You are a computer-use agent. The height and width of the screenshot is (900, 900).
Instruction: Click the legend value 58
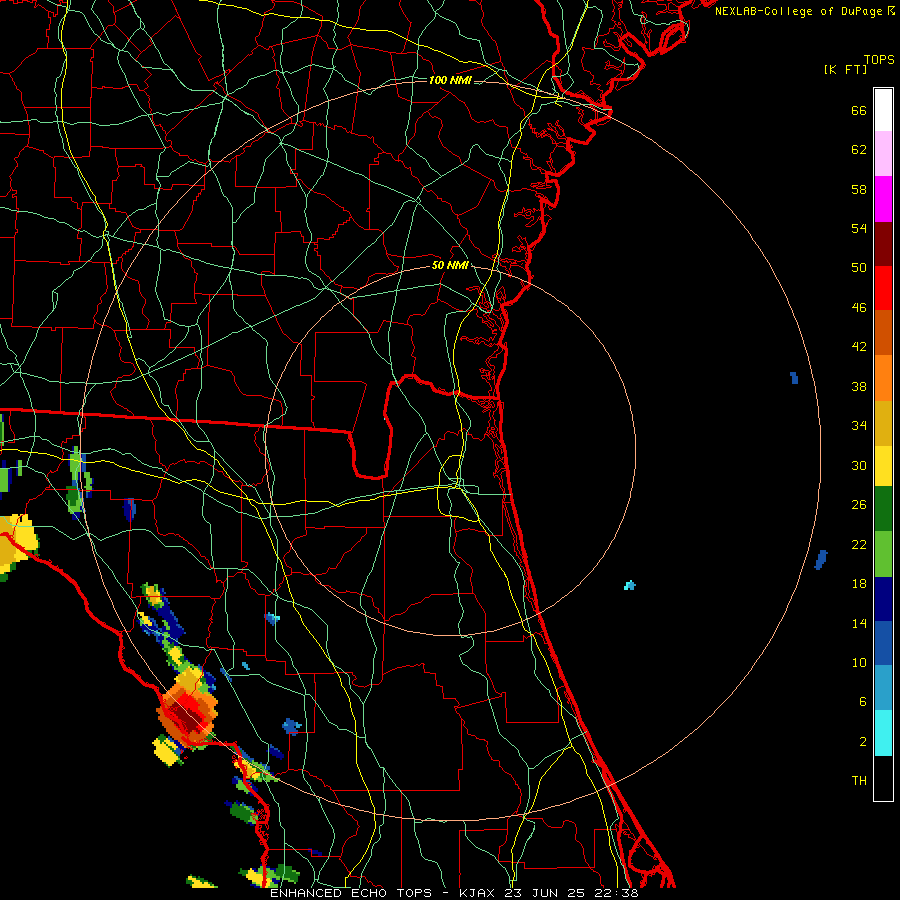(x=859, y=189)
